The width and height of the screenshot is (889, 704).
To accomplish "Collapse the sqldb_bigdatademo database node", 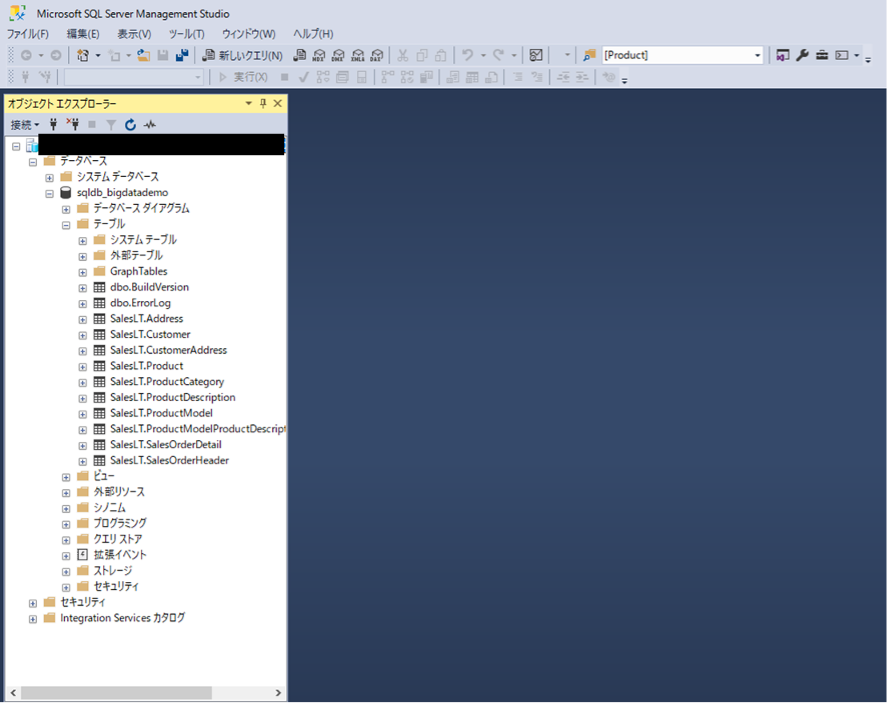I will [x=49, y=194].
